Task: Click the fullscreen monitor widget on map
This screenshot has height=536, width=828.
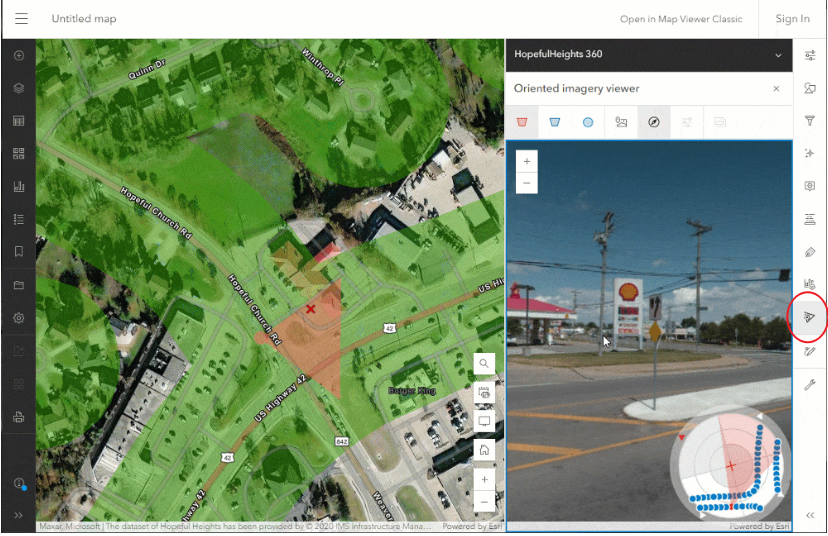Action: coord(484,421)
